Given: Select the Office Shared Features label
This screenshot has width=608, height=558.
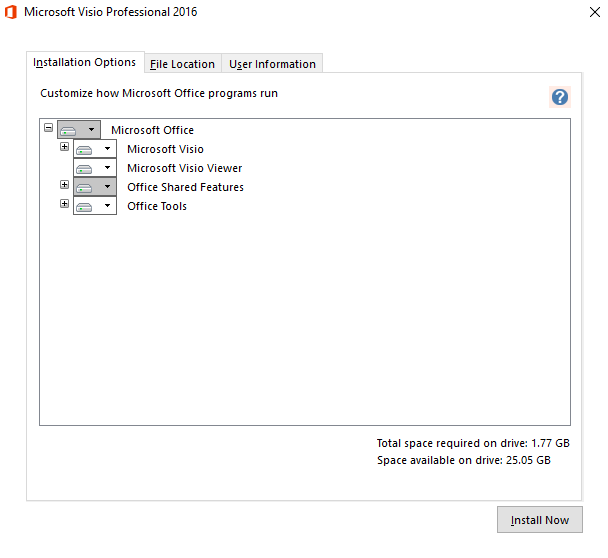Looking at the screenshot, I should pos(185,187).
